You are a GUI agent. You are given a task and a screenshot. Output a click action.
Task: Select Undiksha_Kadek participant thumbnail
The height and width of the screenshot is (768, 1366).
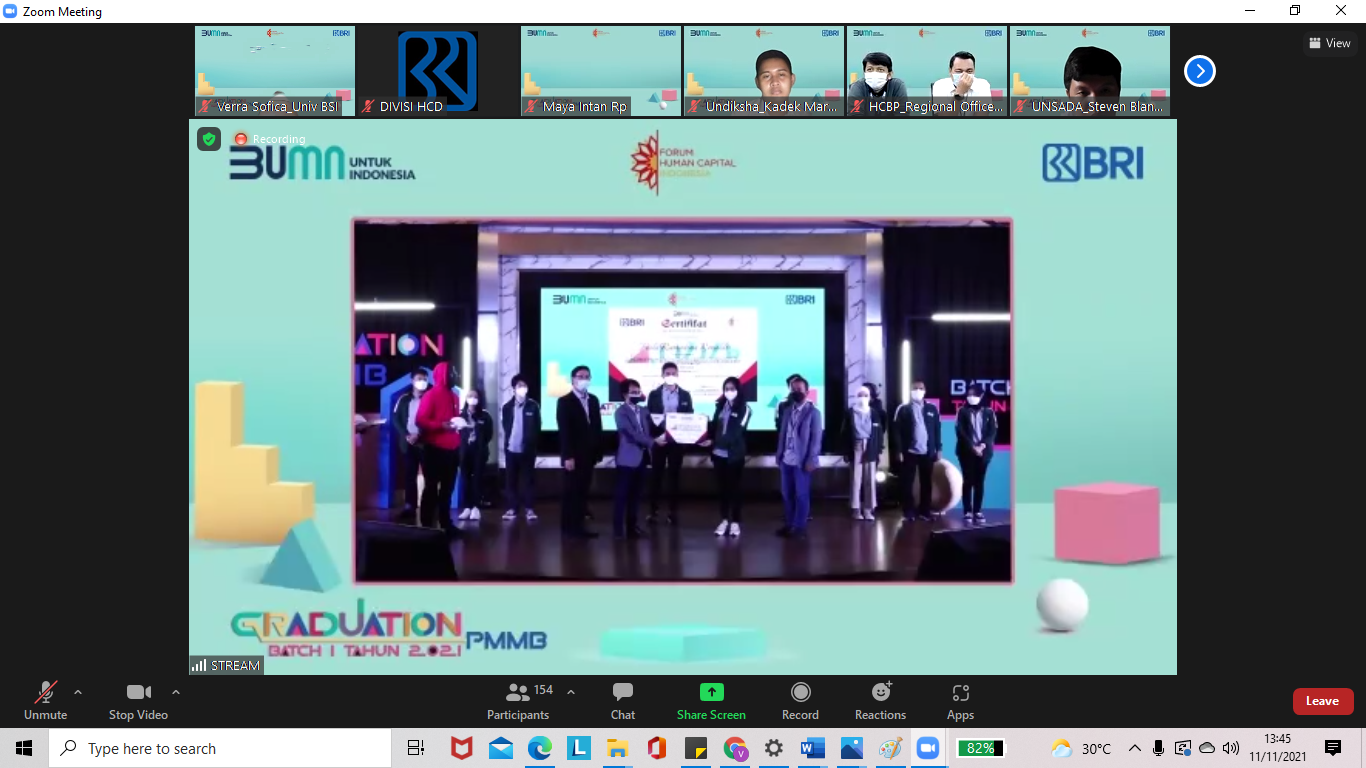764,71
